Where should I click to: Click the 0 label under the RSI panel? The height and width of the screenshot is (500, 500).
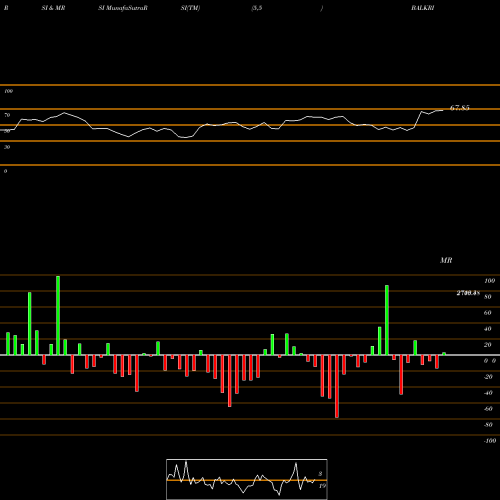coord(5,171)
